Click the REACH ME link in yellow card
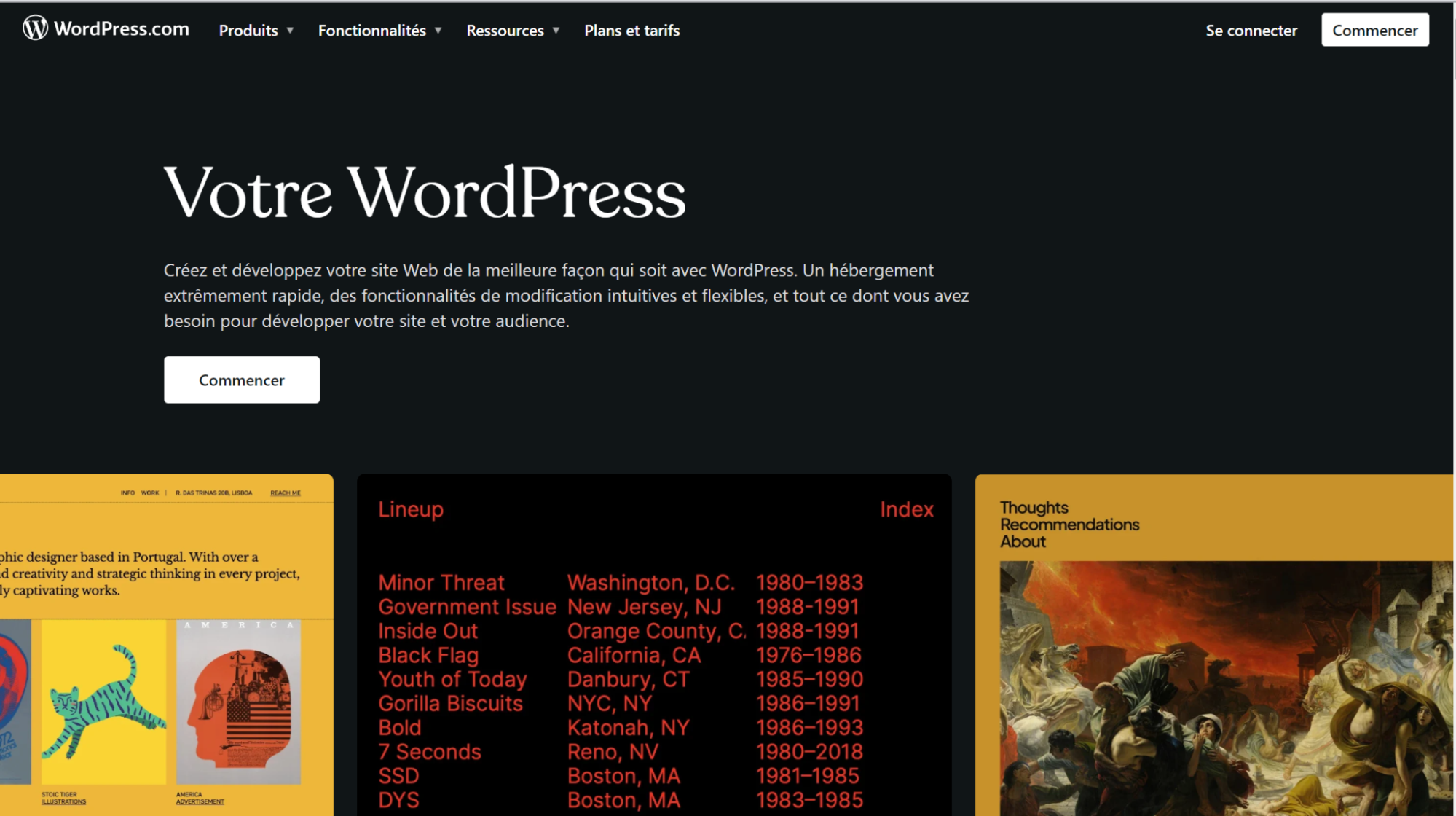This screenshot has height=816, width=1456. (x=286, y=493)
